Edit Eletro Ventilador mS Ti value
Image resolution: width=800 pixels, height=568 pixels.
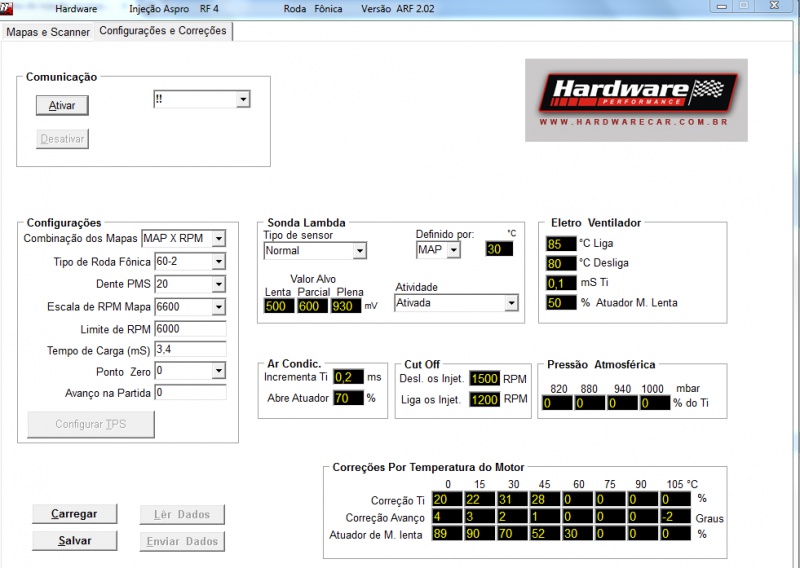(561, 283)
